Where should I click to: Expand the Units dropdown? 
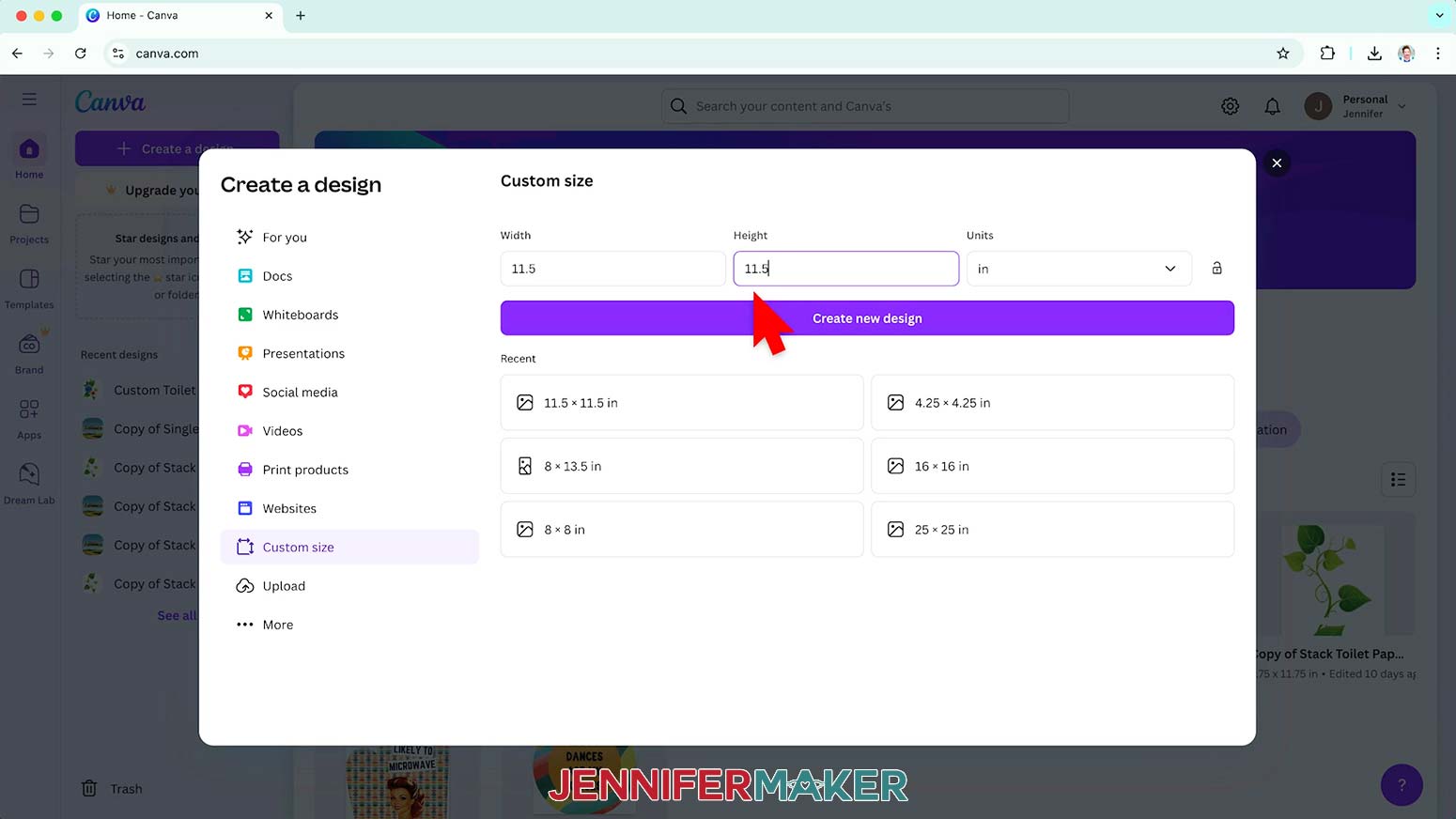[x=1078, y=269]
